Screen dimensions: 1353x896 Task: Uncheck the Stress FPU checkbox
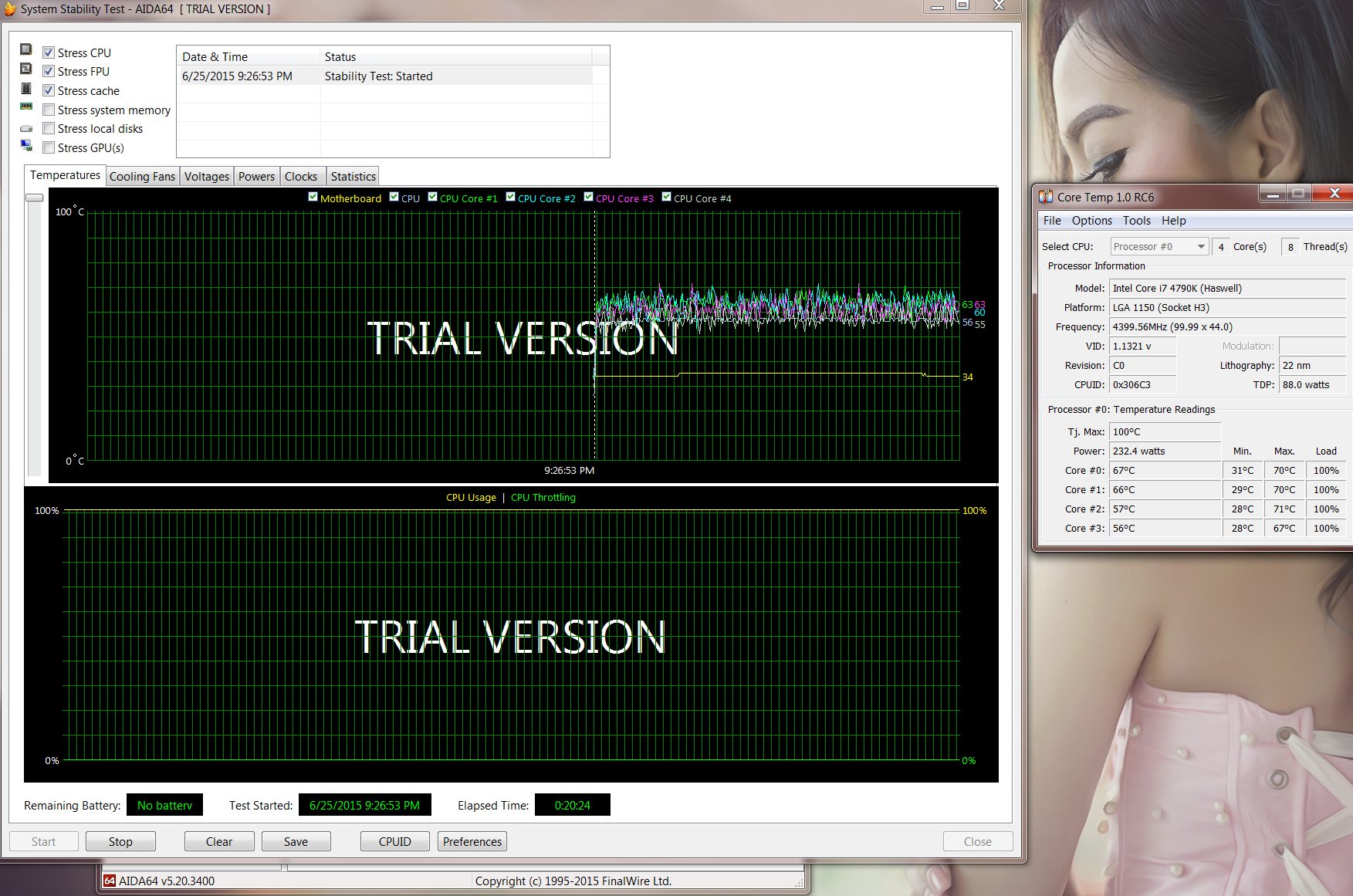click(49, 71)
